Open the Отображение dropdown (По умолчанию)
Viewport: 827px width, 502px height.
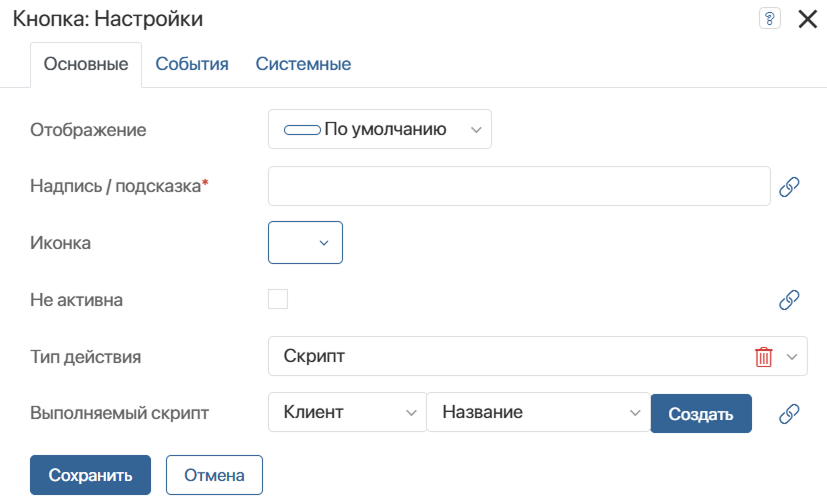point(380,129)
